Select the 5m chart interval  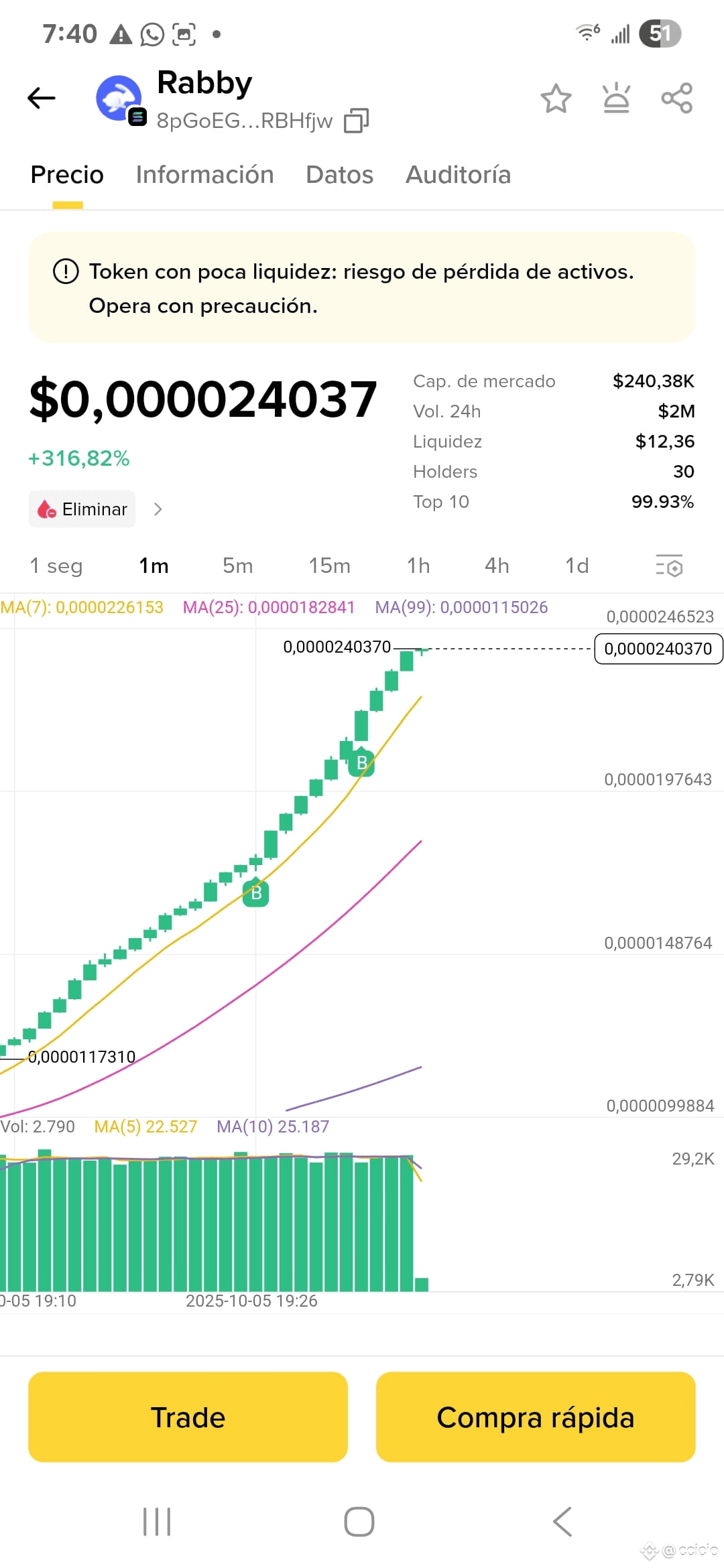[x=237, y=566]
